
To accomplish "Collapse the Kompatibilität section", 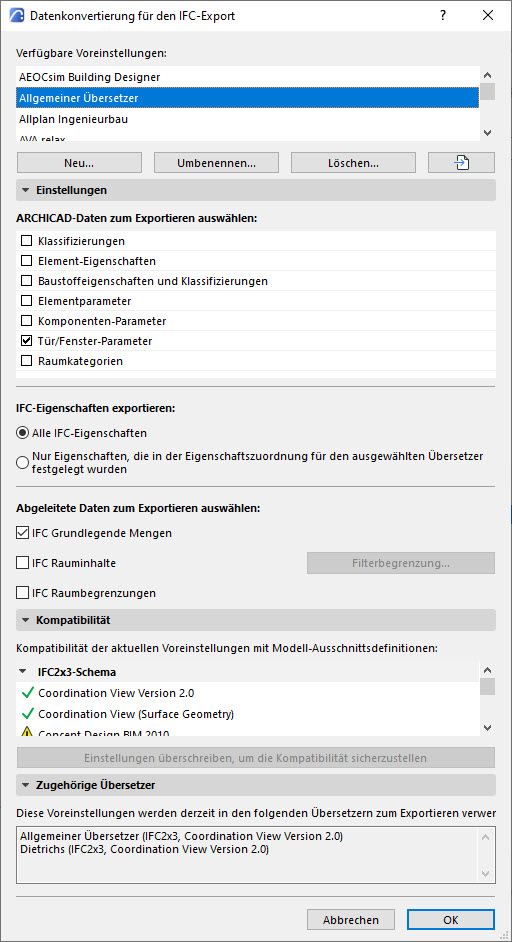I will [x=26, y=619].
